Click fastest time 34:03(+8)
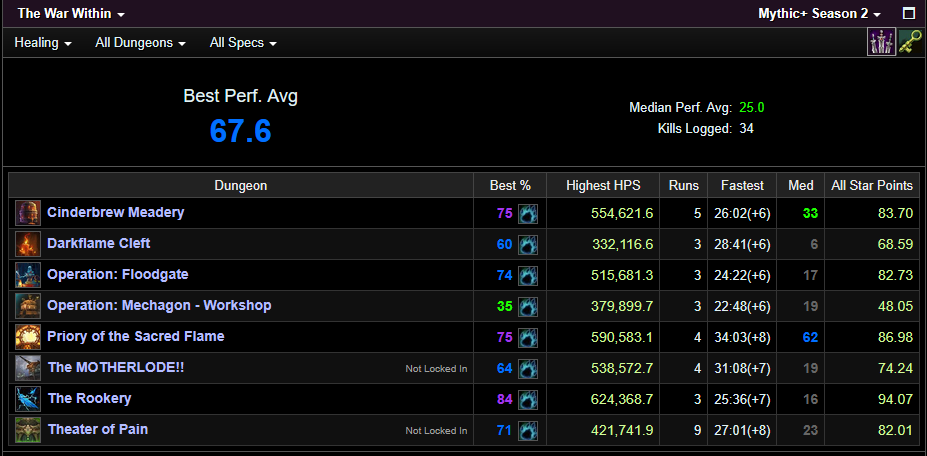927x456 pixels. coord(743,337)
